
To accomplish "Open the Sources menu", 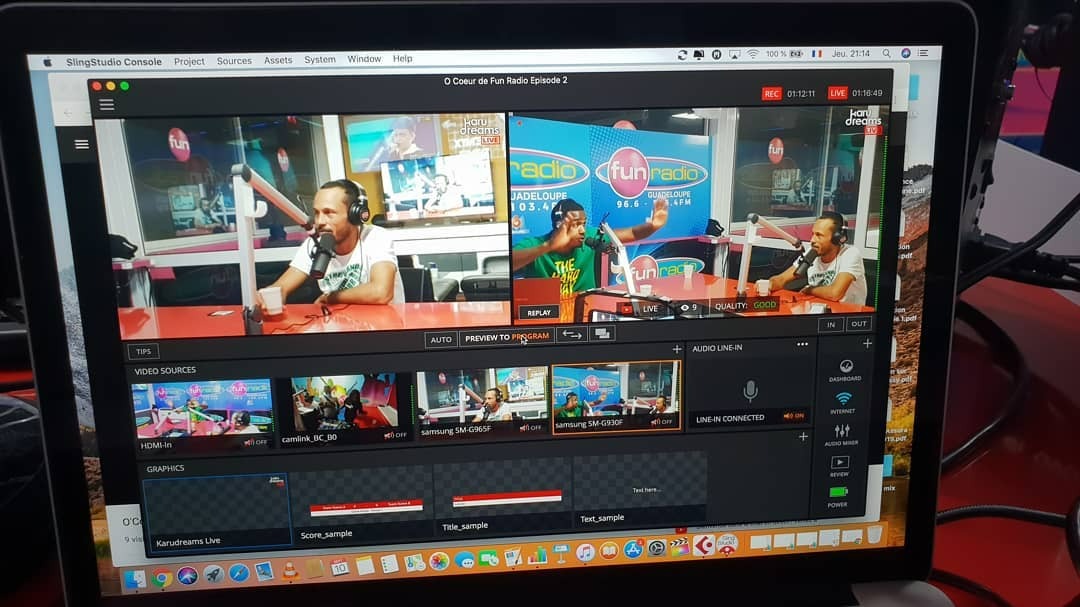I will tap(234, 60).
